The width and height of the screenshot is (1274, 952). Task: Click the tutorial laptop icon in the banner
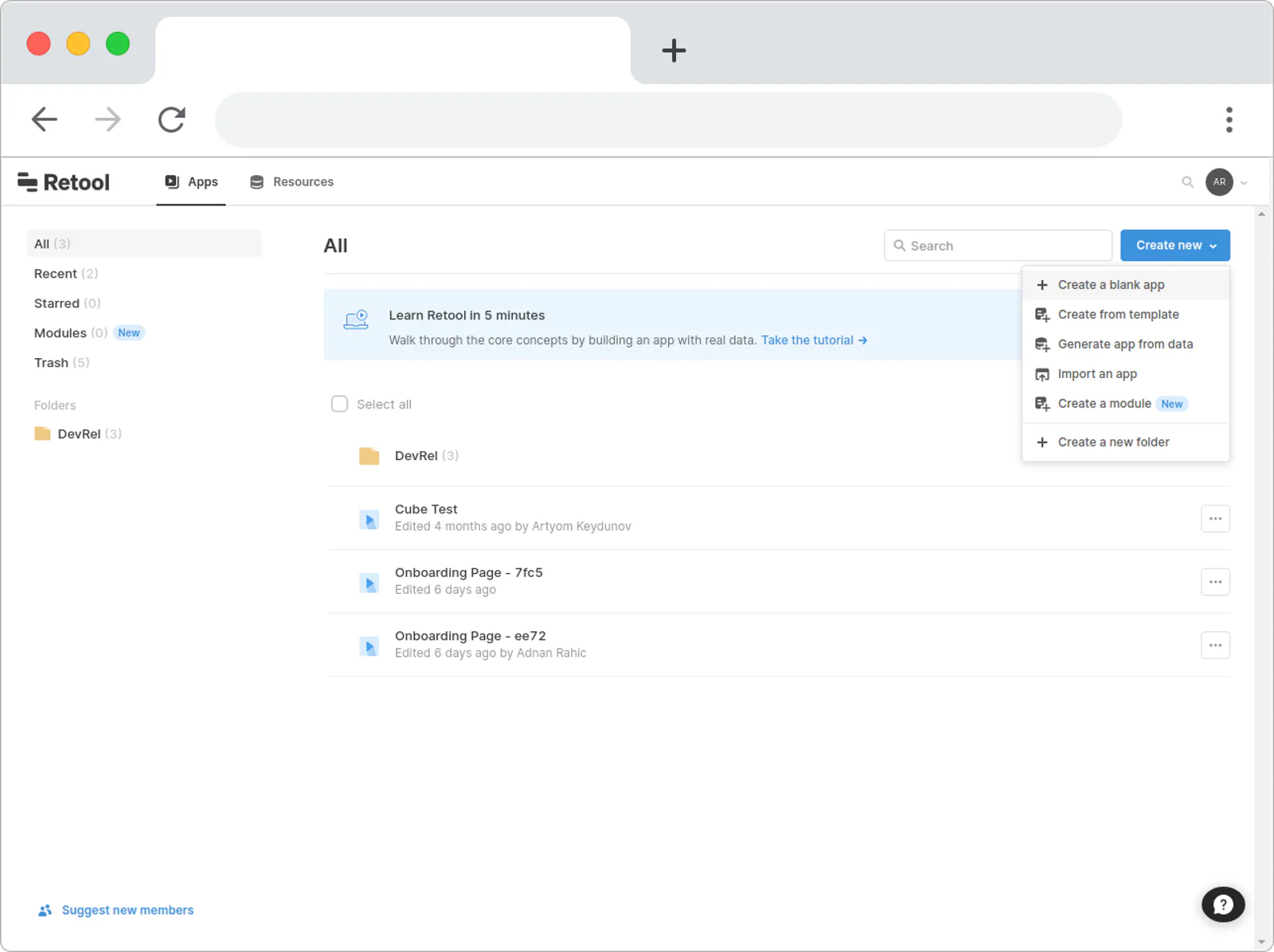pyautogui.click(x=356, y=320)
